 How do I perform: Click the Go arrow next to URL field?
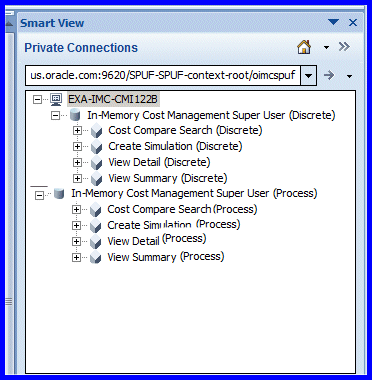[329, 76]
